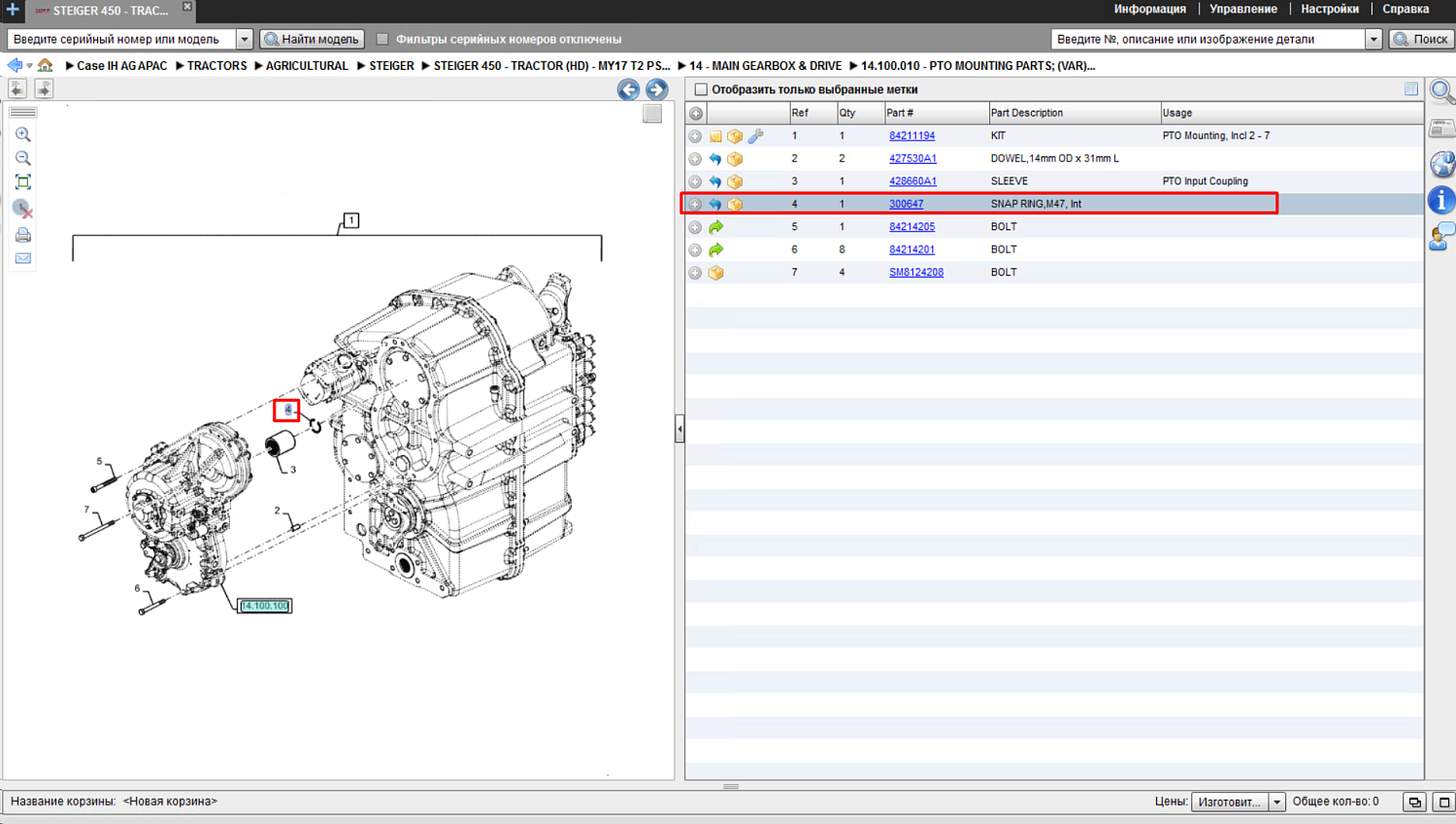
Task: Click the note icon on KIT row
Action: pos(715,136)
